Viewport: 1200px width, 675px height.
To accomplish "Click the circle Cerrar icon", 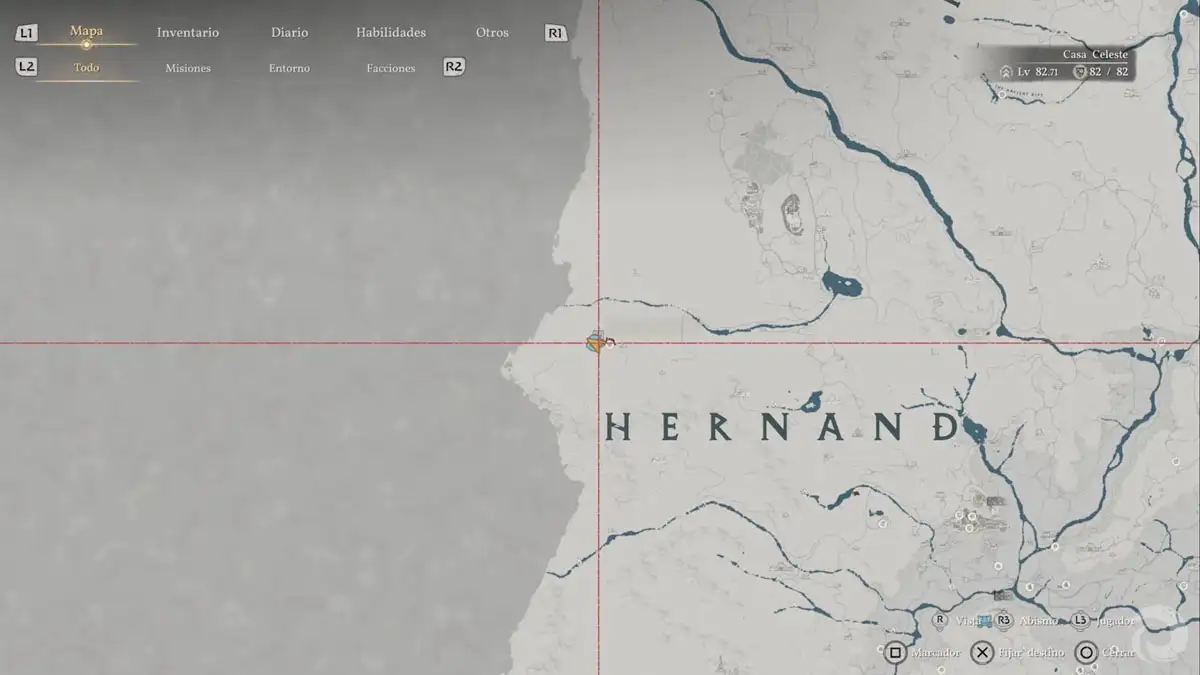I will click(x=1086, y=653).
